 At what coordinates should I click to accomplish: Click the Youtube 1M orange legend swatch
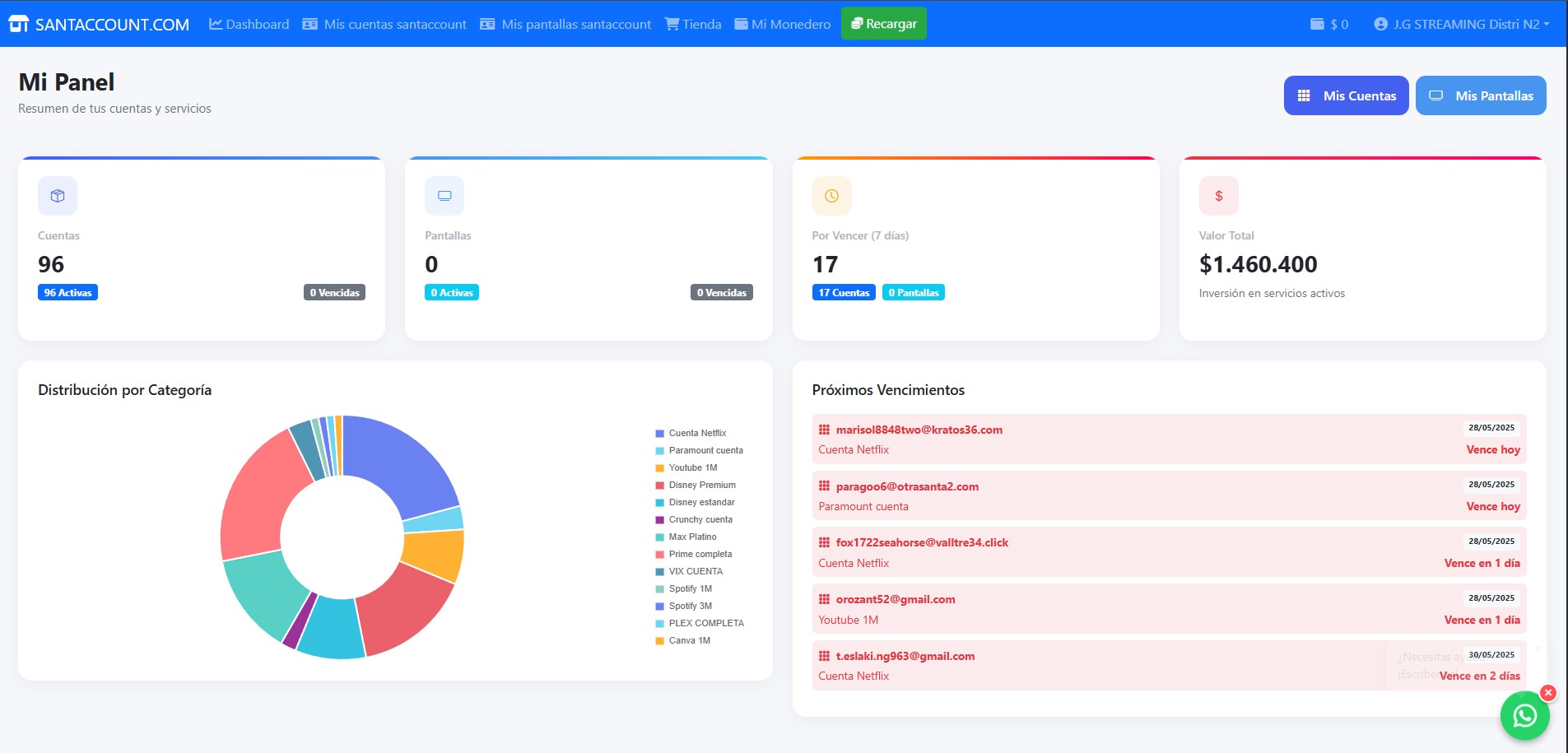point(659,468)
